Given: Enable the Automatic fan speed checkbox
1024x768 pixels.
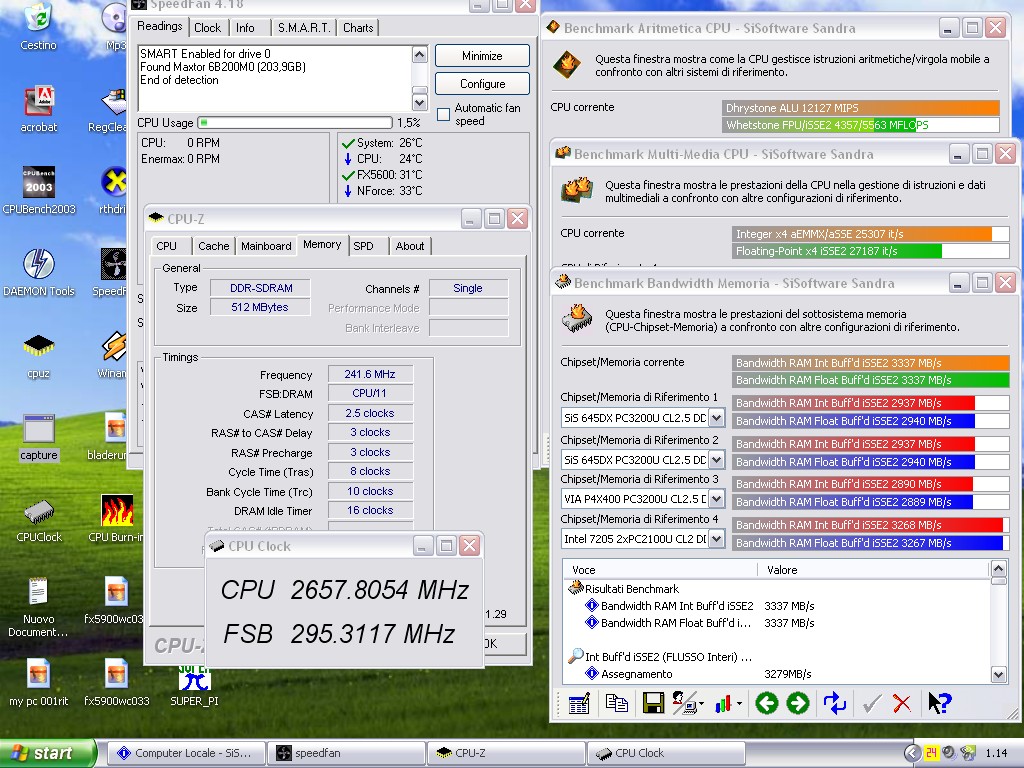Looking at the screenshot, I should pos(443,114).
